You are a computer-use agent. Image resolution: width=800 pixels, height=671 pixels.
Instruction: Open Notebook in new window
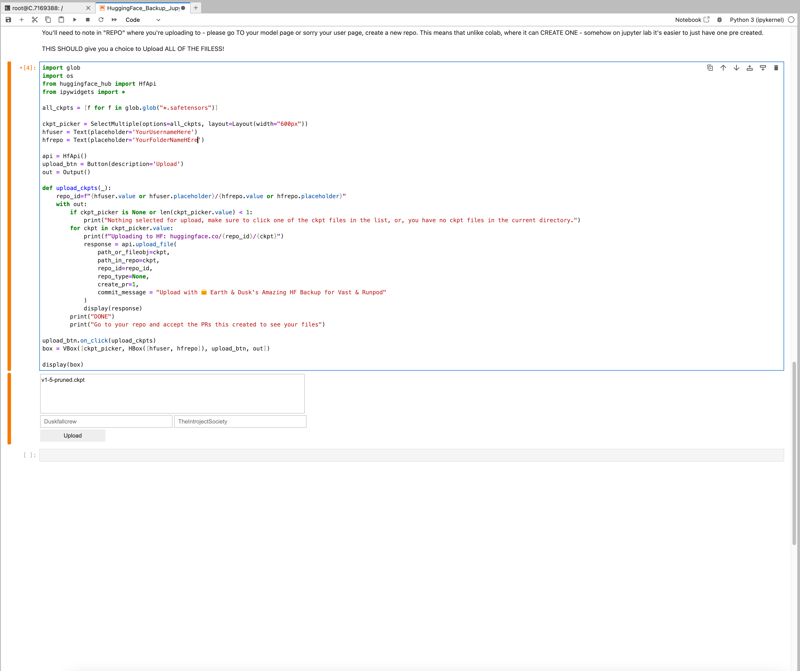click(x=692, y=20)
